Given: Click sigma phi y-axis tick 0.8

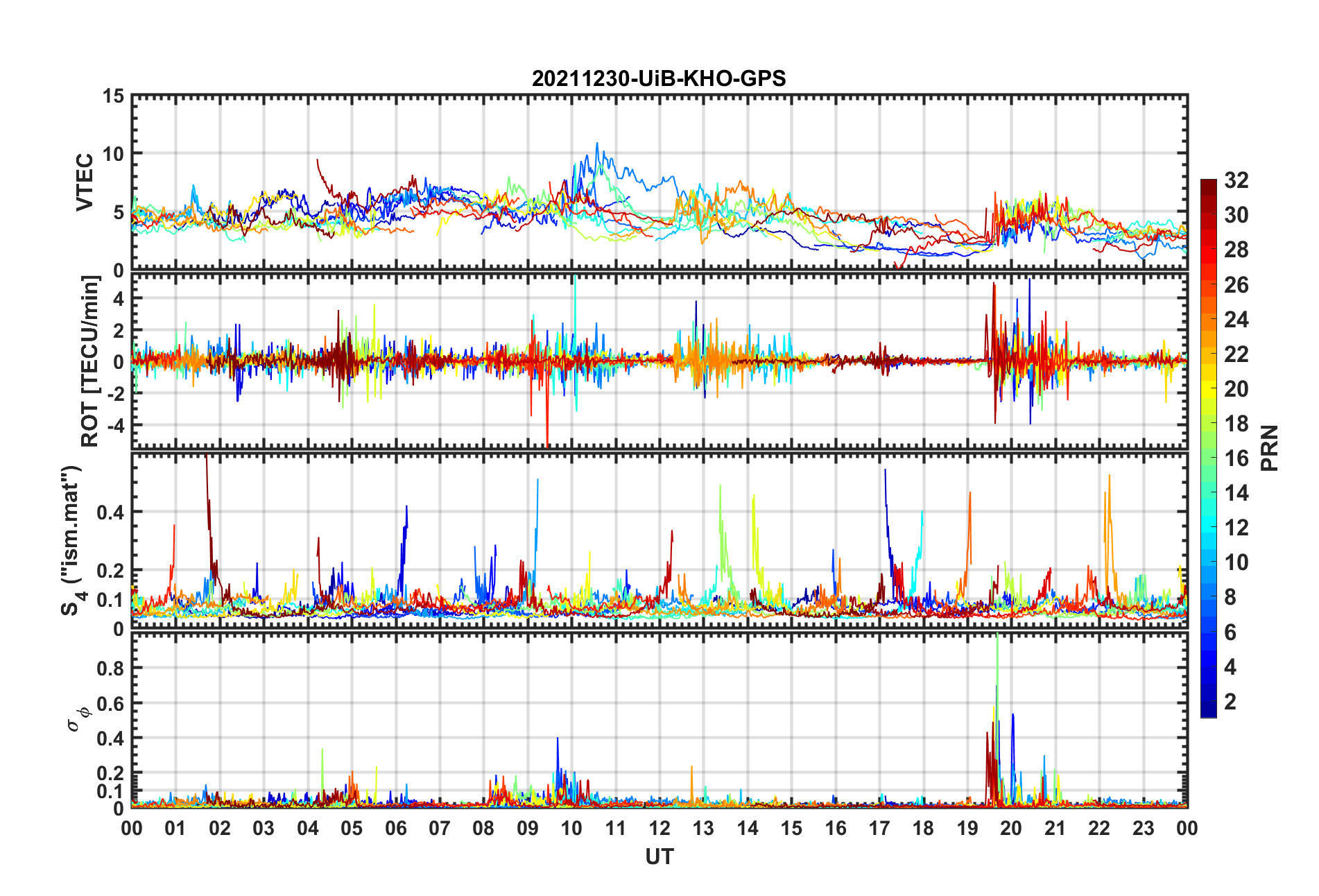Looking at the screenshot, I should 110,669.
